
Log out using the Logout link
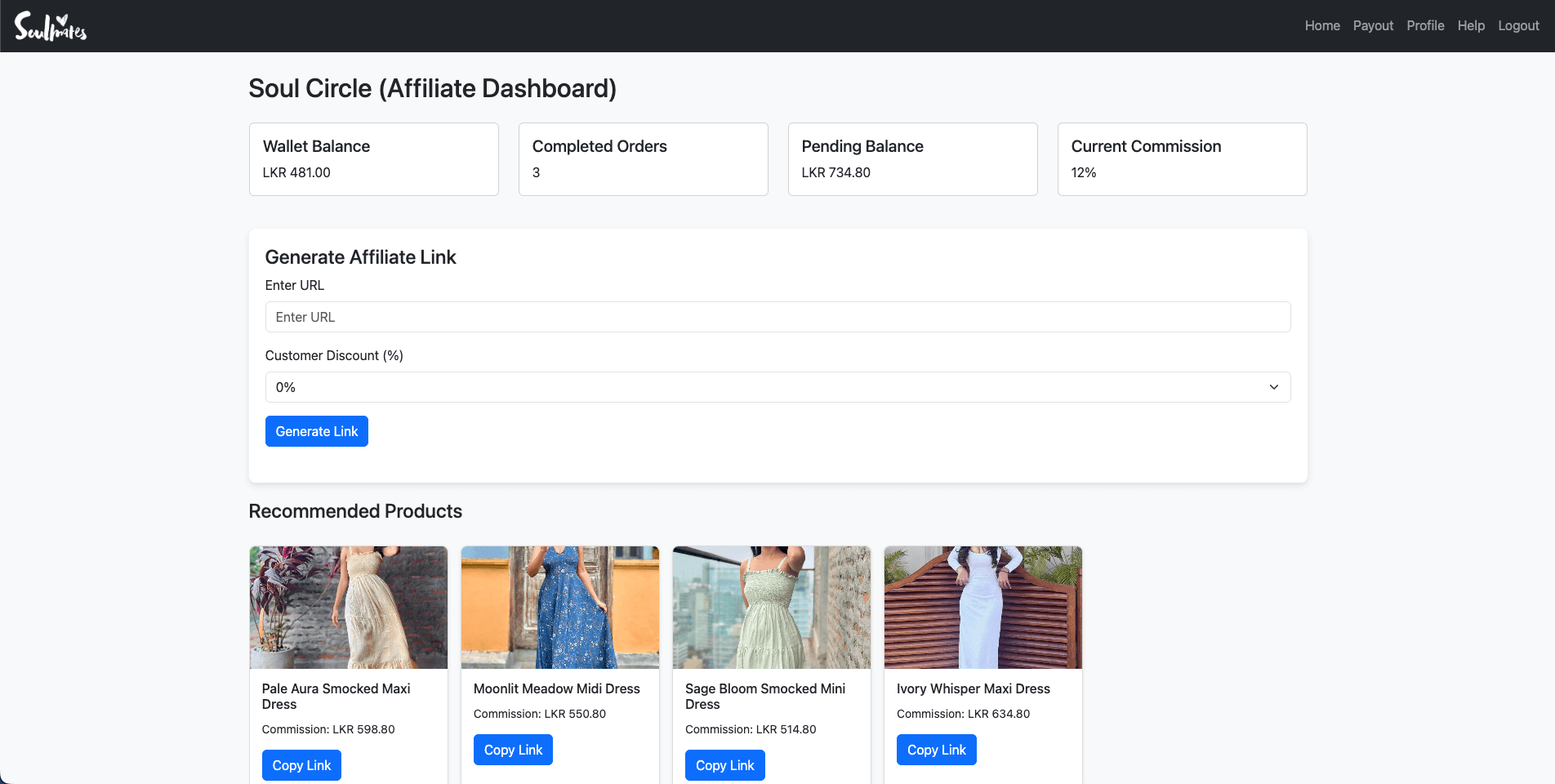click(1518, 26)
